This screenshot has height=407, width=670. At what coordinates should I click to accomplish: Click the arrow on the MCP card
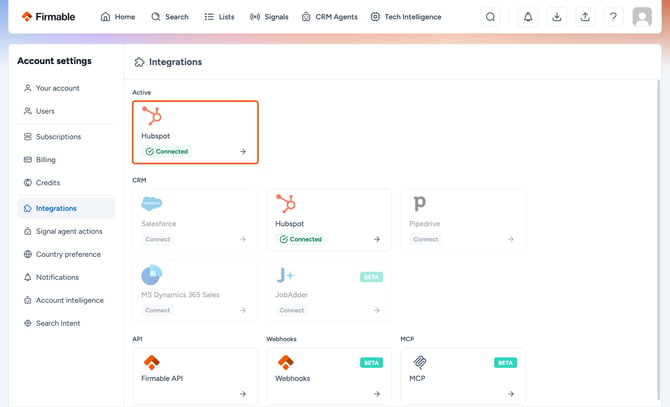coord(511,394)
